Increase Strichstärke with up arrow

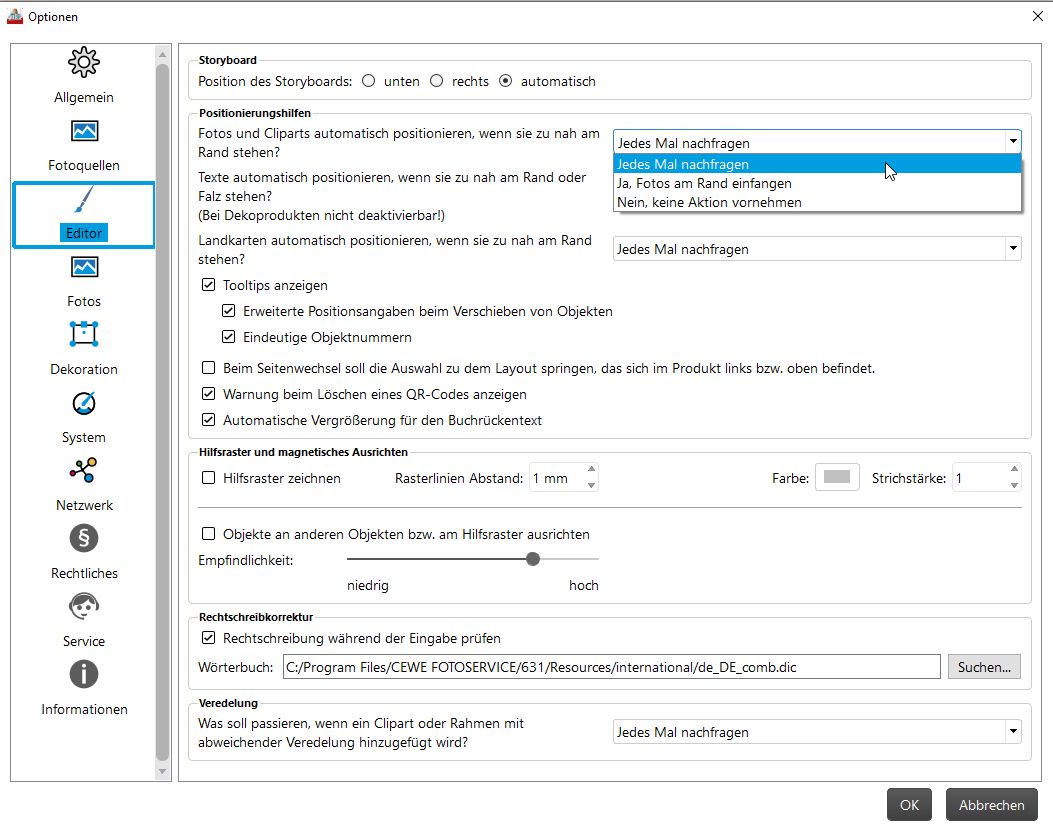1014,469
